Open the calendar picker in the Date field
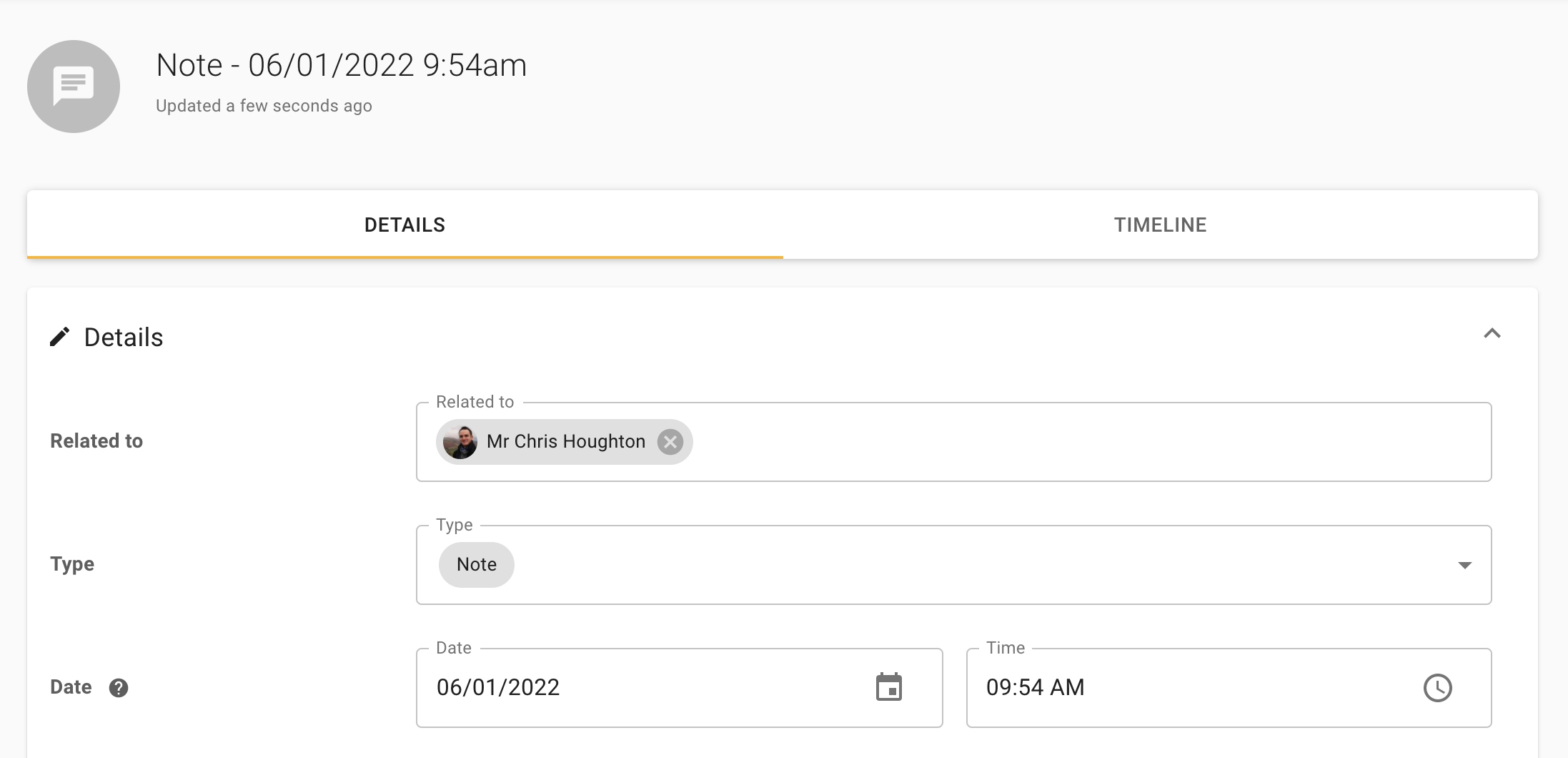Image resolution: width=1568 pixels, height=758 pixels. coord(889,687)
